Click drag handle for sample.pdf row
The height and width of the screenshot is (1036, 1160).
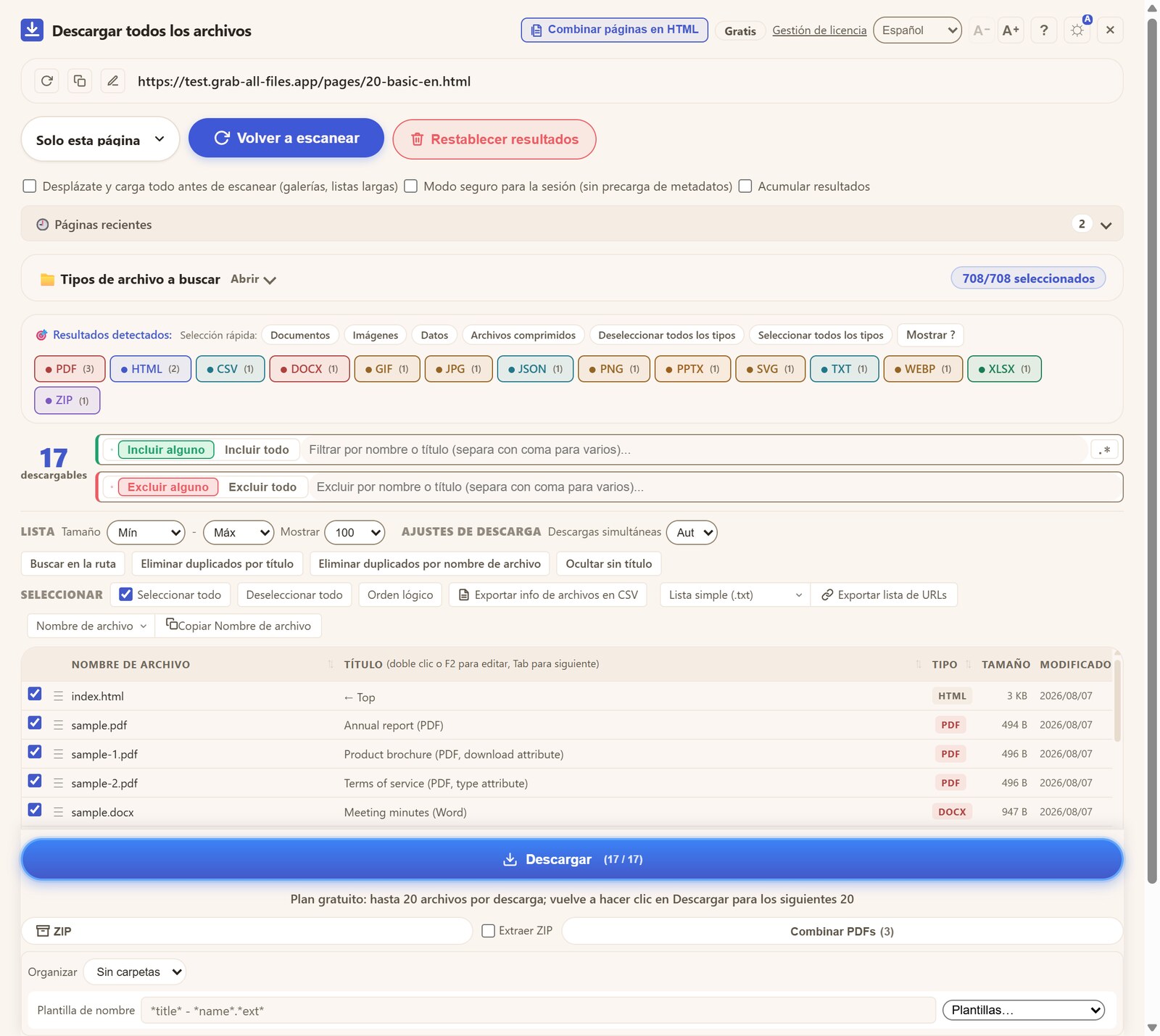(58, 725)
